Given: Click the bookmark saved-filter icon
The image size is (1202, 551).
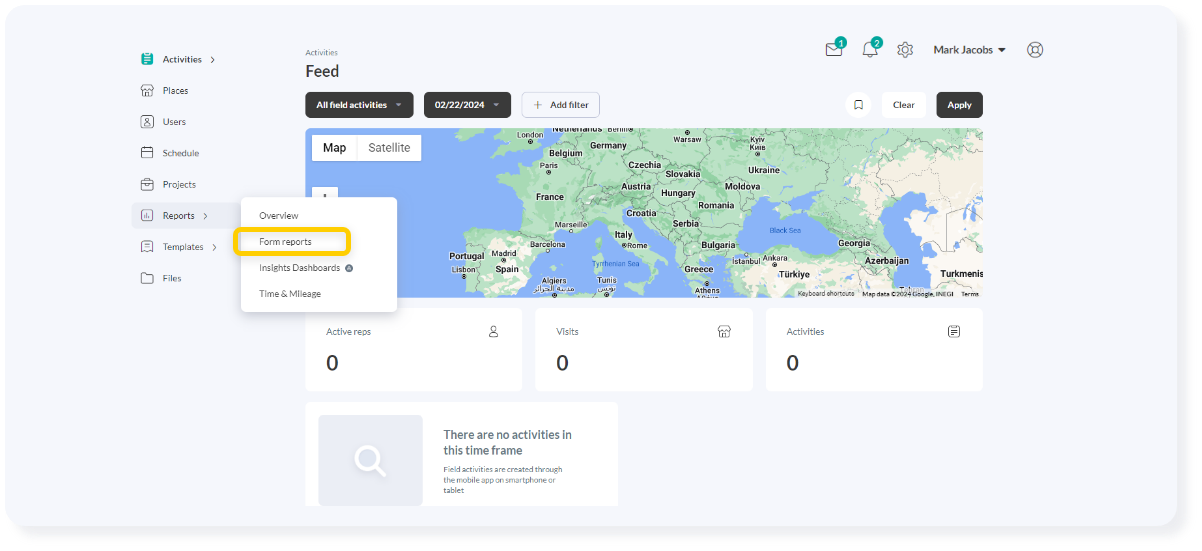Looking at the screenshot, I should (858, 105).
